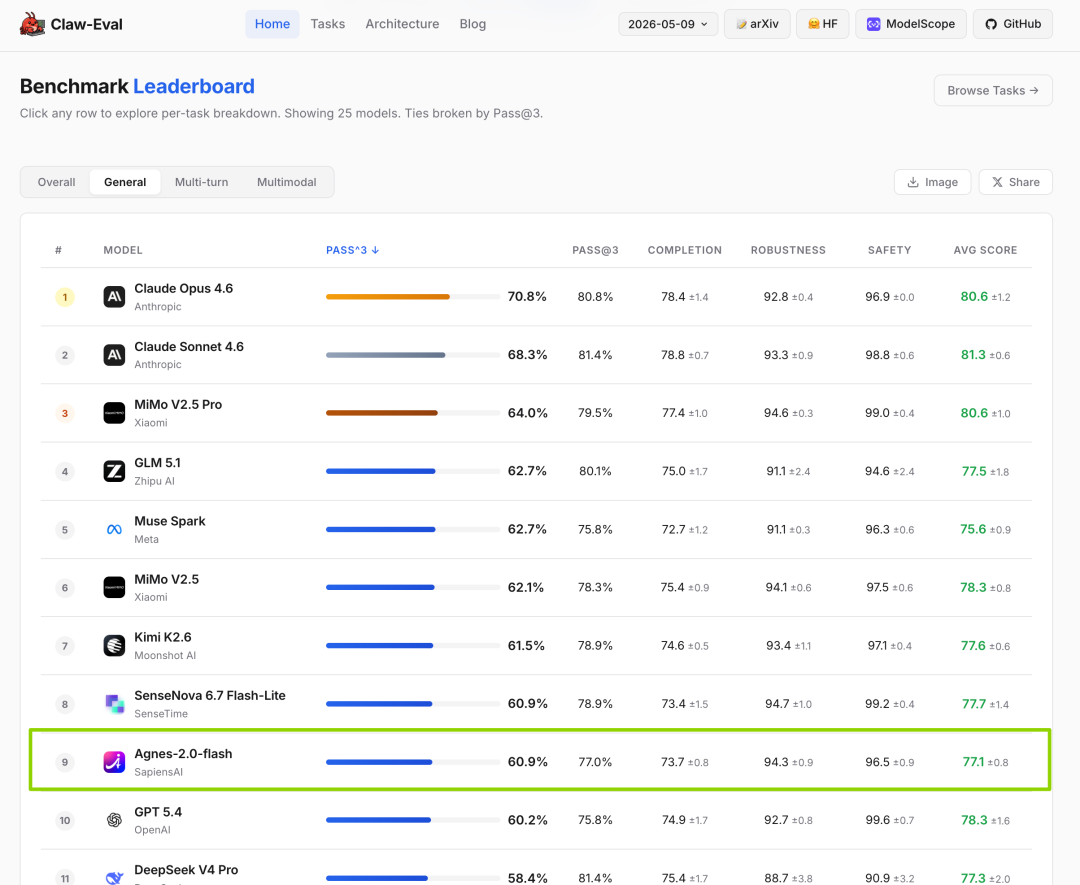Click the Xiaomi logo in the MiMo V2.5 row (not Pro)

coord(114,587)
